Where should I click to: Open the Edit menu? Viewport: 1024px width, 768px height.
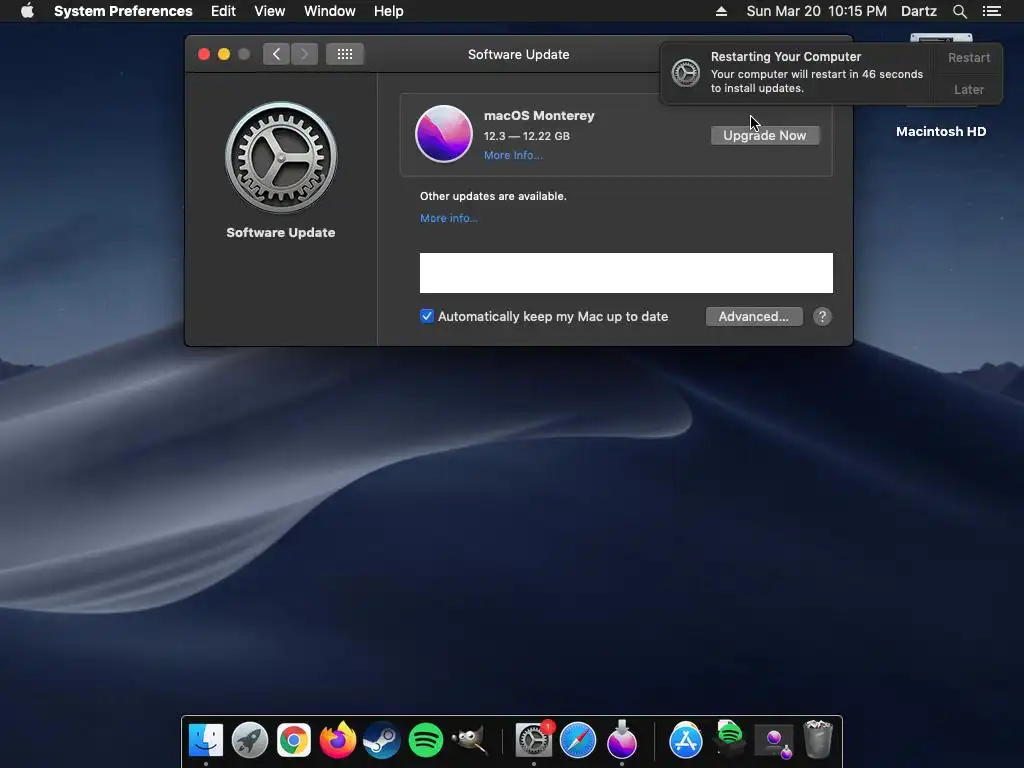pos(223,11)
